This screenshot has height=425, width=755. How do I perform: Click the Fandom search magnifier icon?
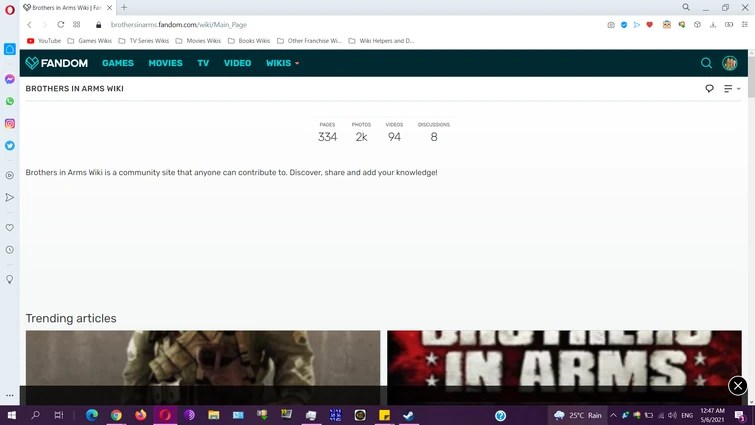(706, 63)
